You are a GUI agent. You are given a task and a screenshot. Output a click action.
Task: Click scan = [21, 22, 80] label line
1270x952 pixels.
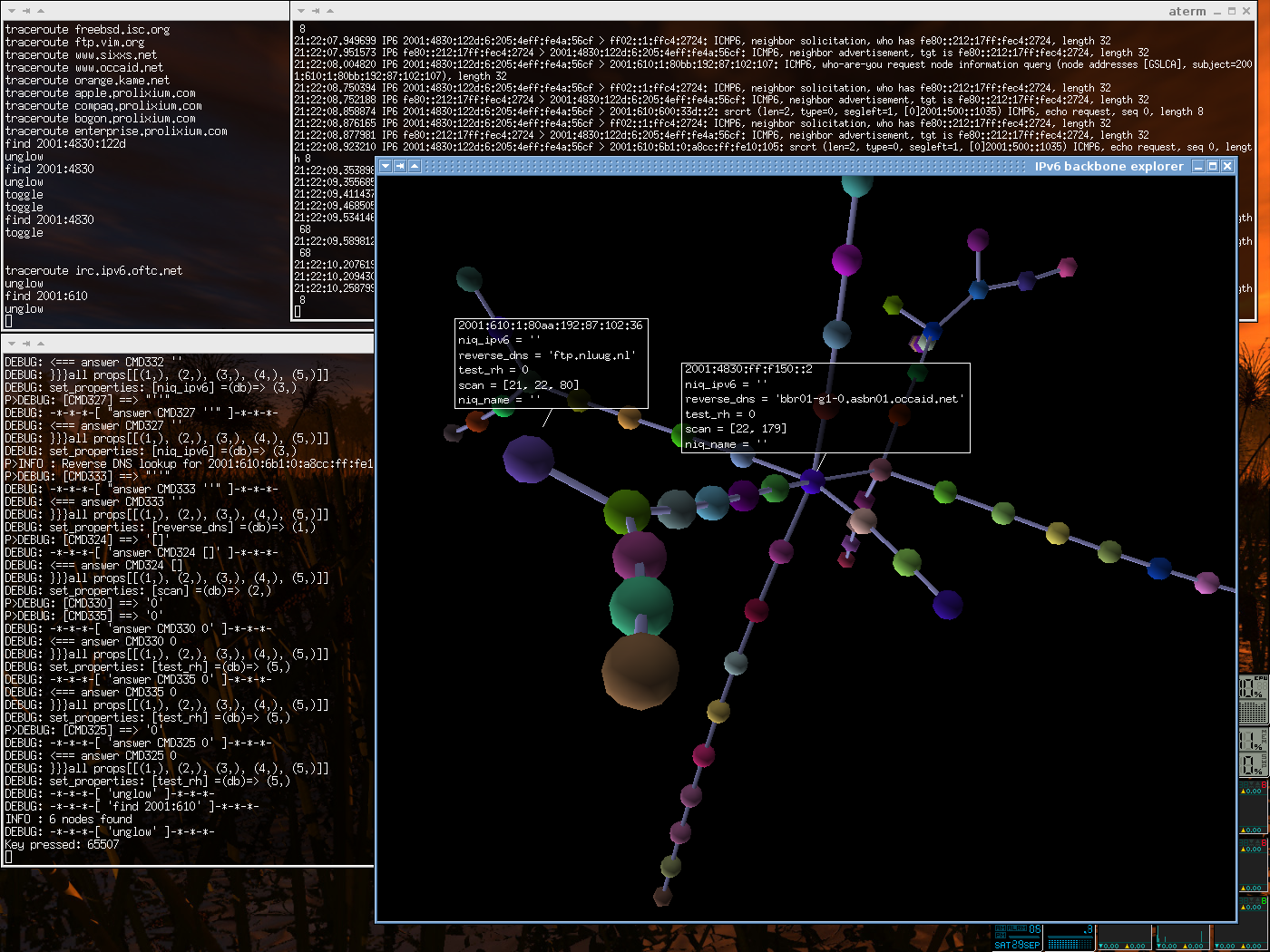coord(518,384)
